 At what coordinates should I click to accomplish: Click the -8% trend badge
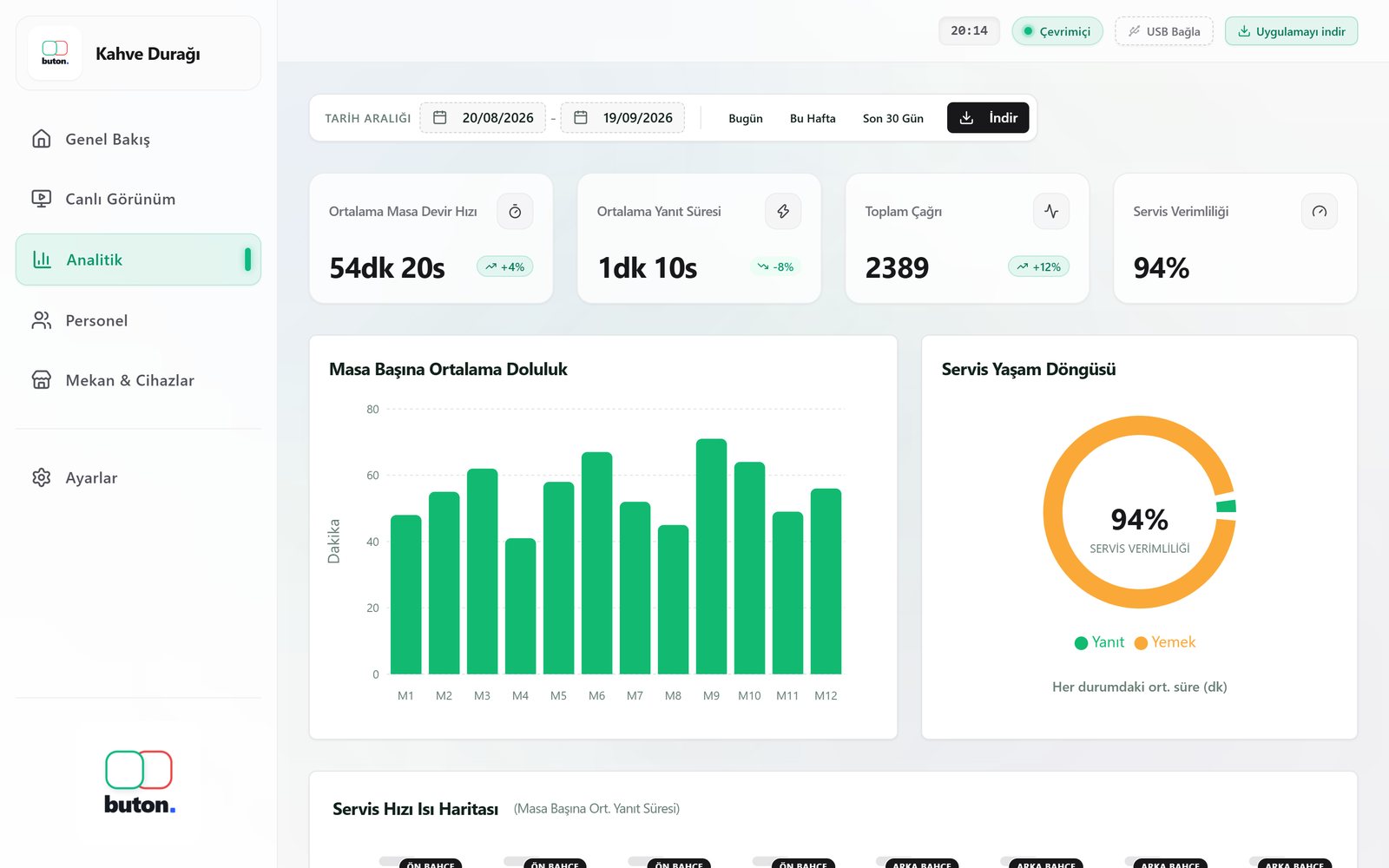(x=774, y=266)
